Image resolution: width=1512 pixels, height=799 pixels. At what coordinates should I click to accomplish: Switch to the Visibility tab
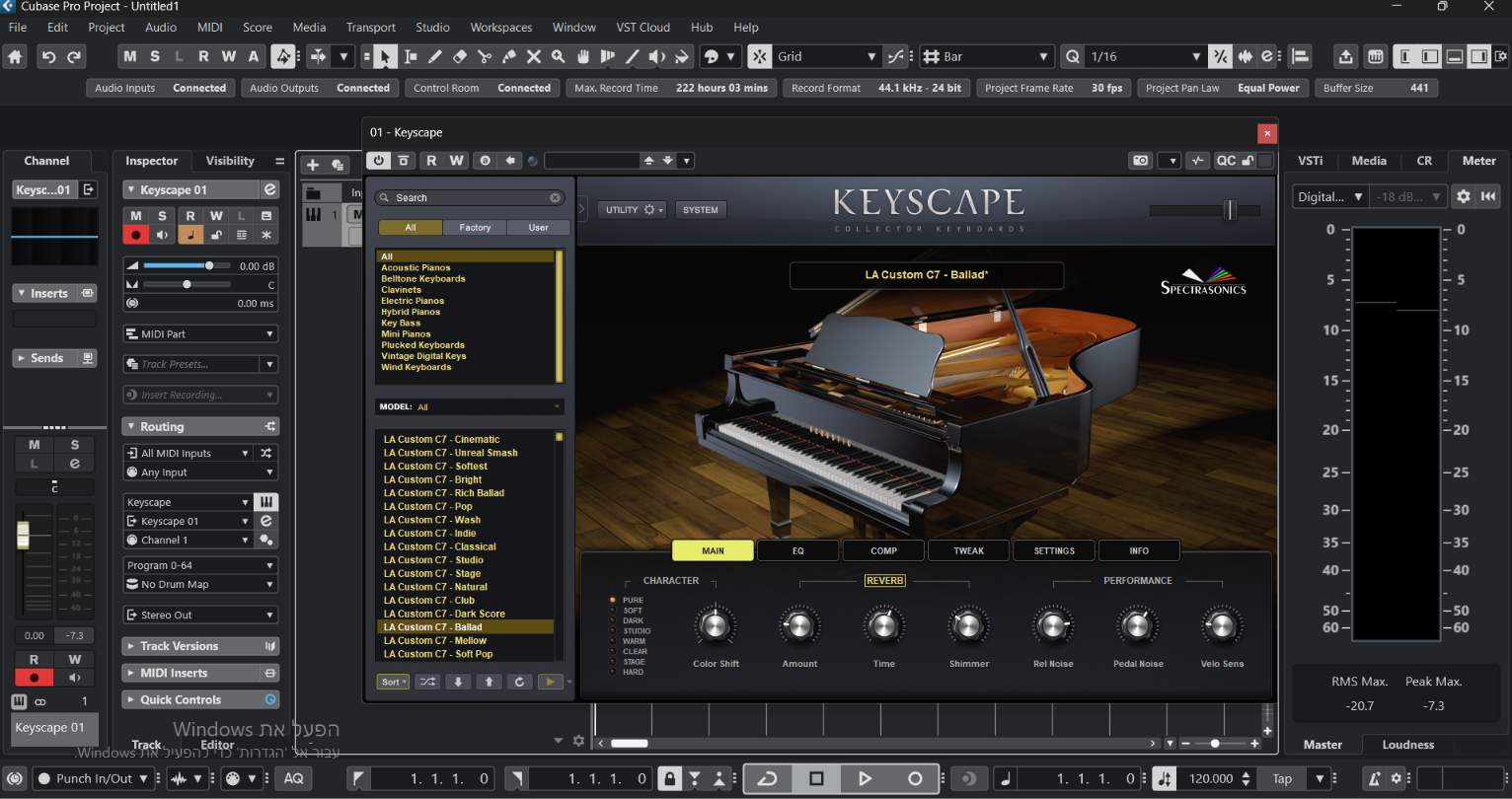230,161
